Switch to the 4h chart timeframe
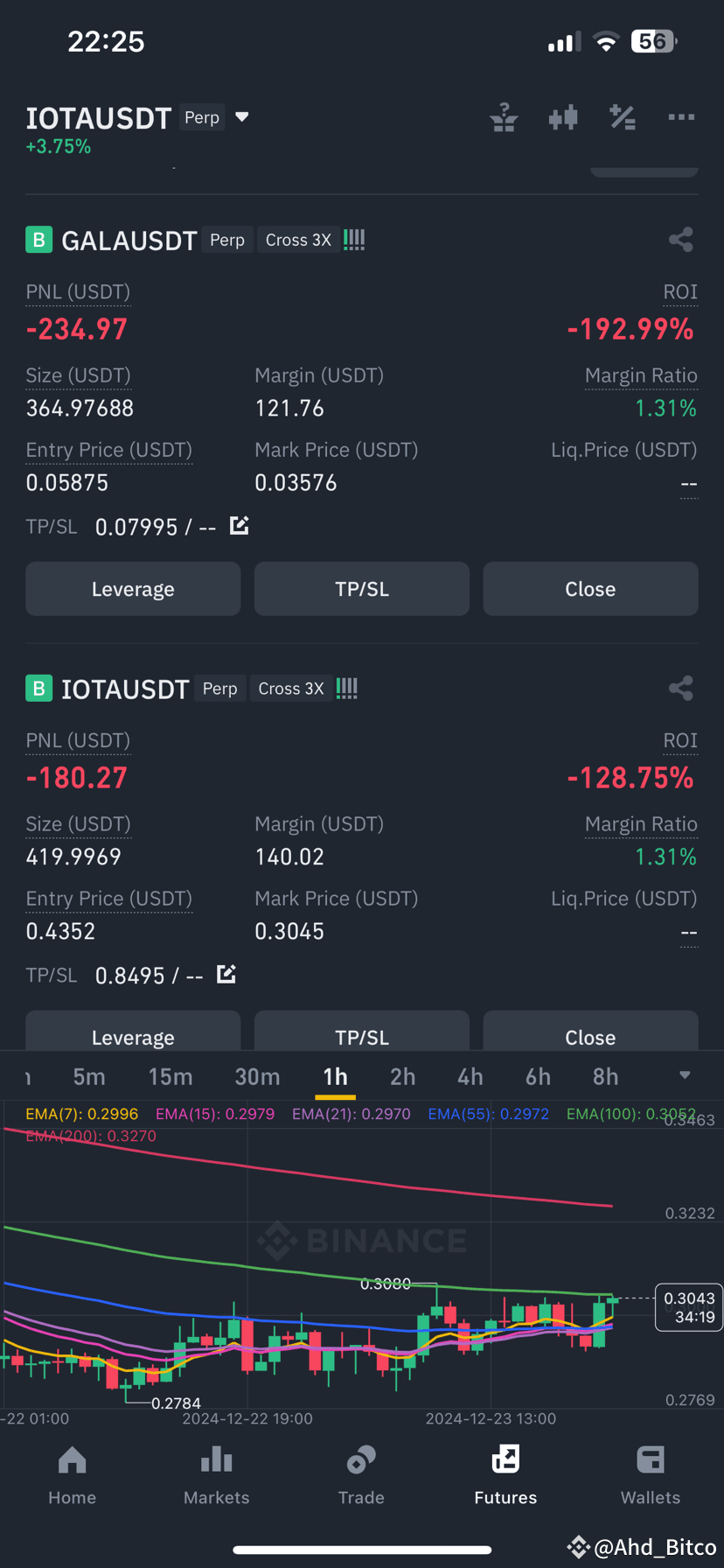Screen dimensions: 724x1568 (470, 1075)
